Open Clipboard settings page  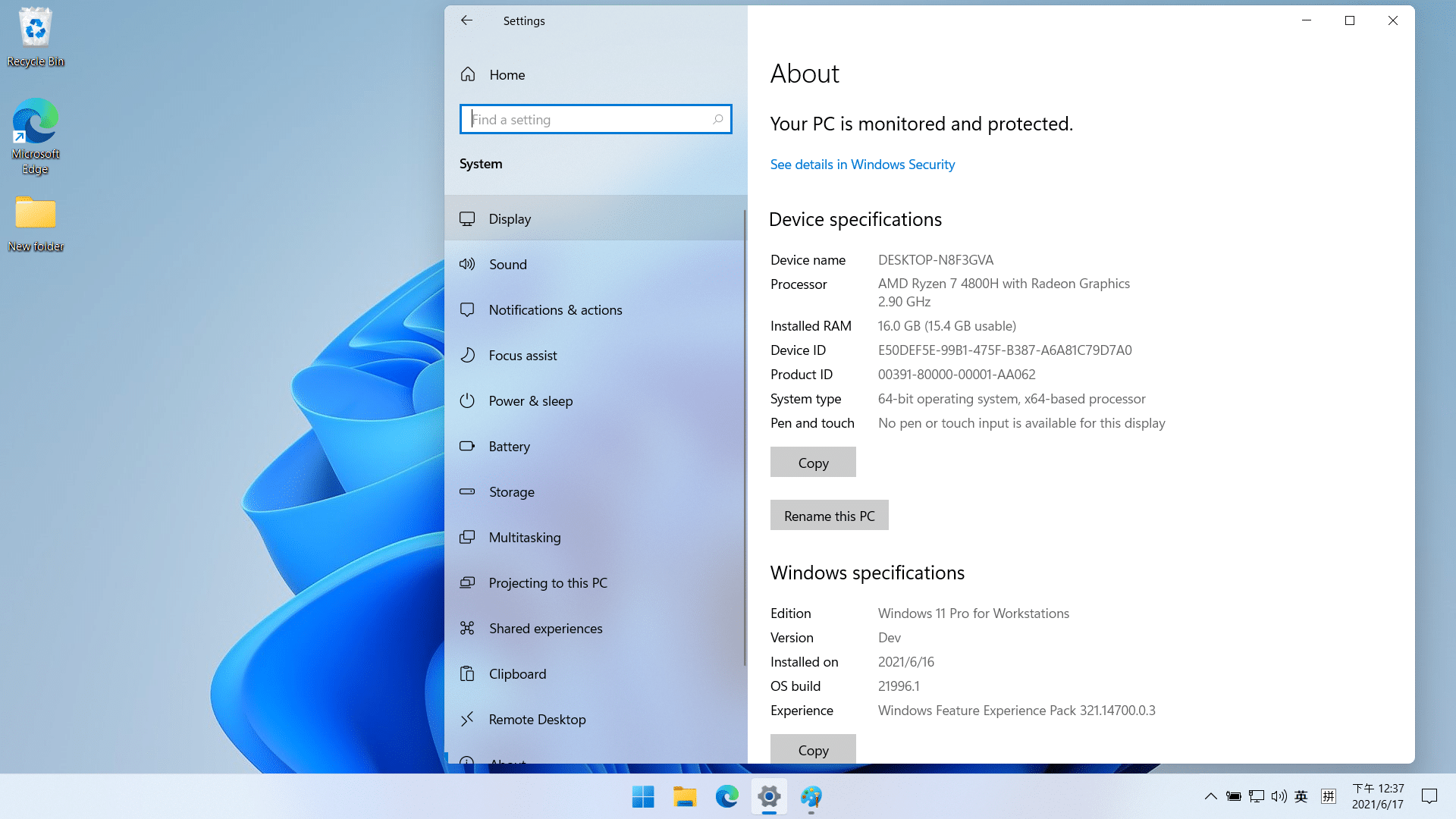tap(595, 673)
